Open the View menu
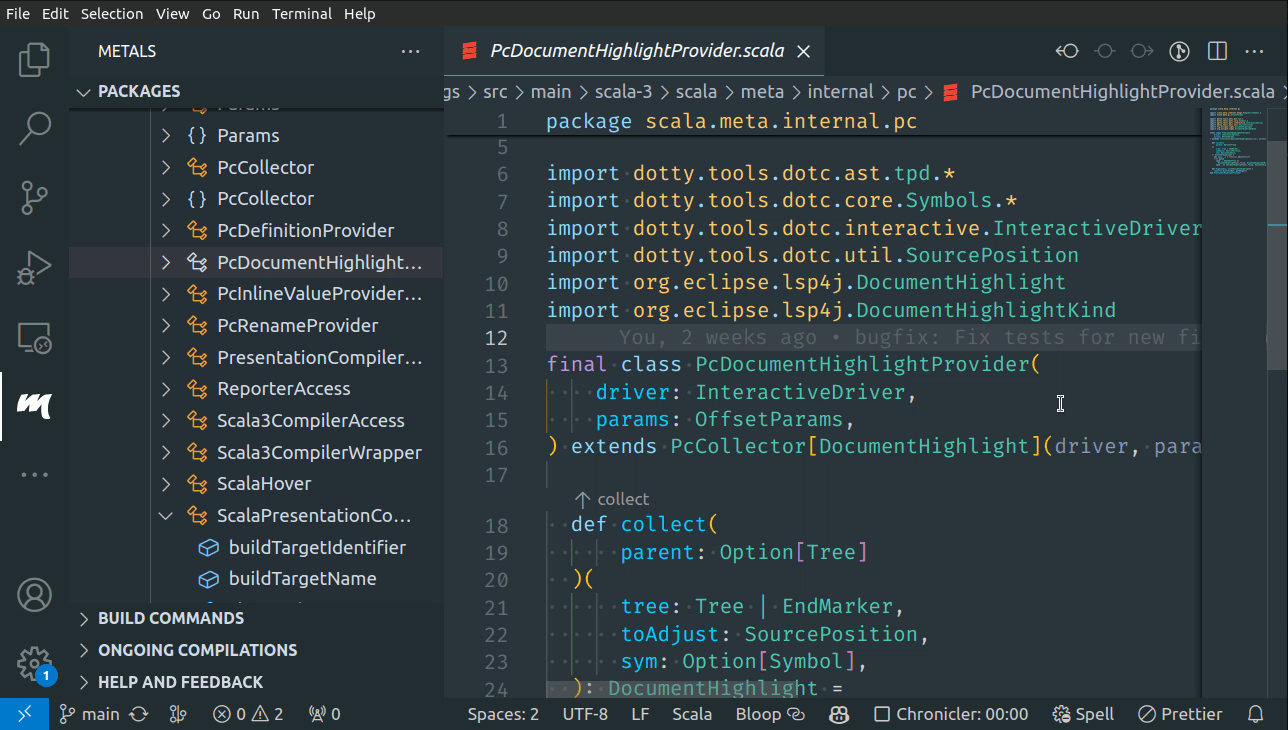Image resolution: width=1288 pixels, height=730 pixels. 173,14
